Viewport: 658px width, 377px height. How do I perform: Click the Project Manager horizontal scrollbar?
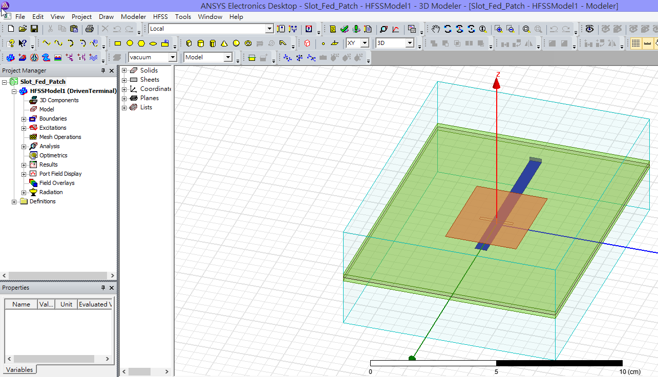click(58, 275)
